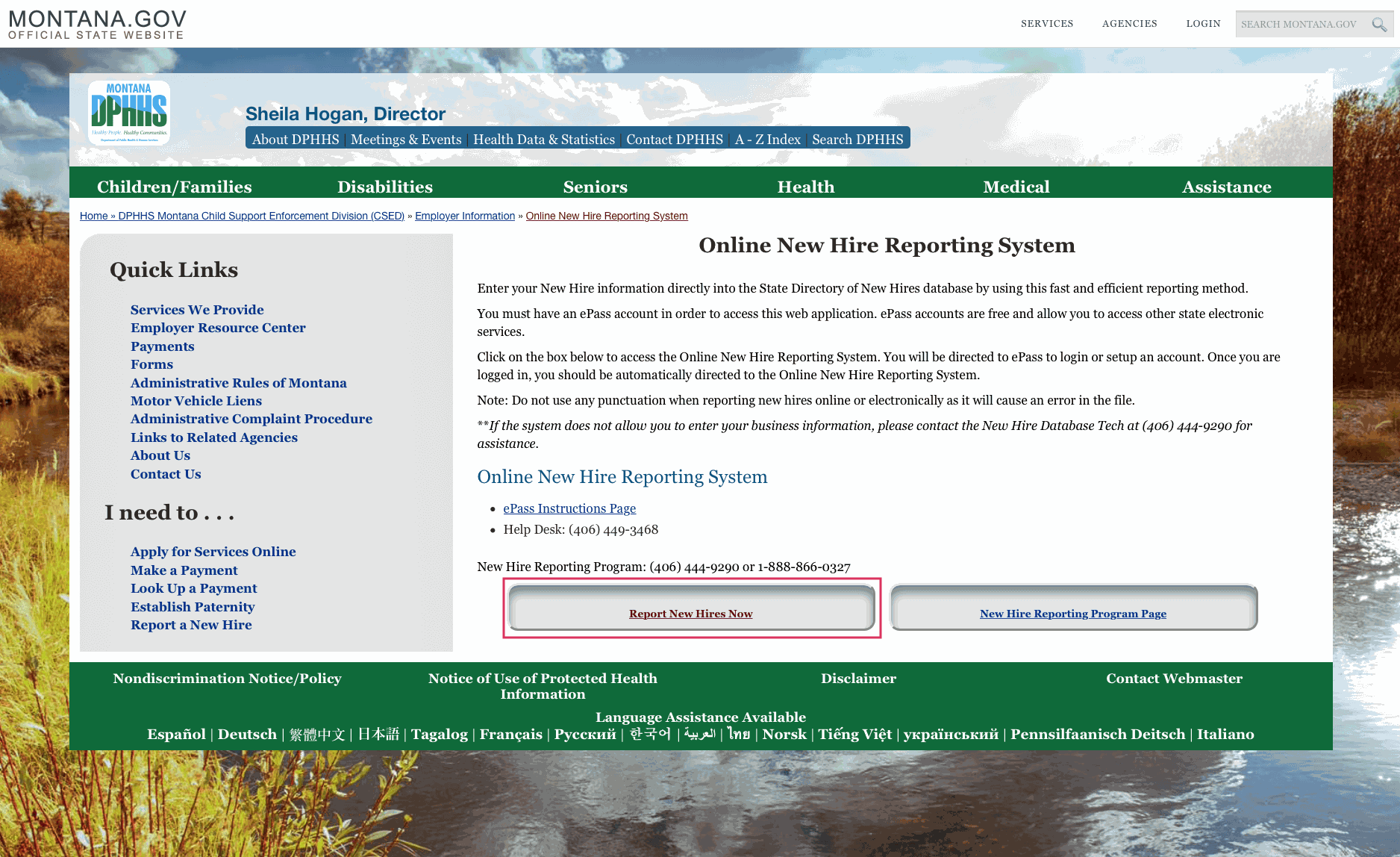Select the Medical tab
The height and width of the screenshot is (857, 1400).
tap(1016, 187)
